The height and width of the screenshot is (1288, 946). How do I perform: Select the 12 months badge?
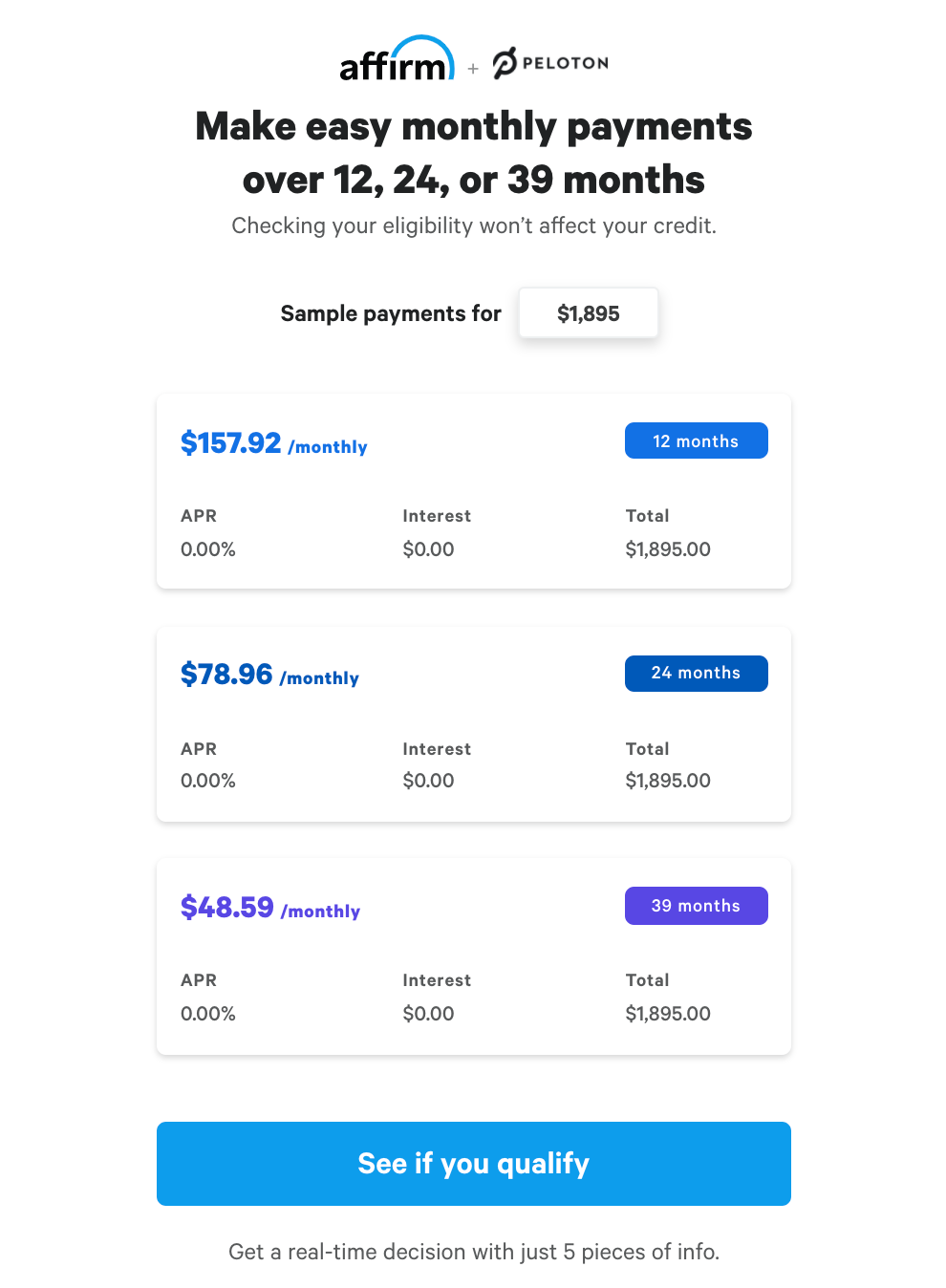(x=696, y=440)
